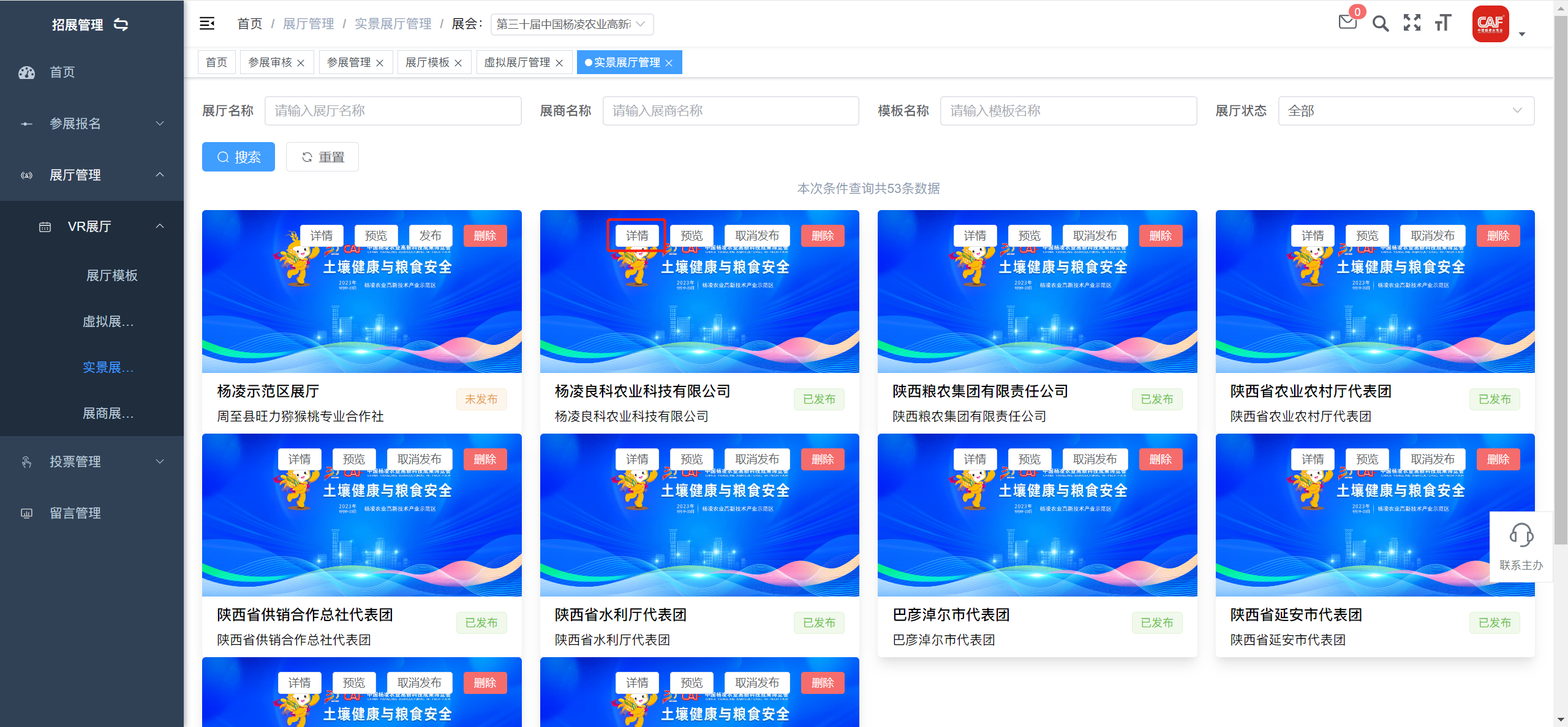Close the 虚拟展厅管理 tab
The height and width of the screenshot is (727, 1568).
pos(559,63)
